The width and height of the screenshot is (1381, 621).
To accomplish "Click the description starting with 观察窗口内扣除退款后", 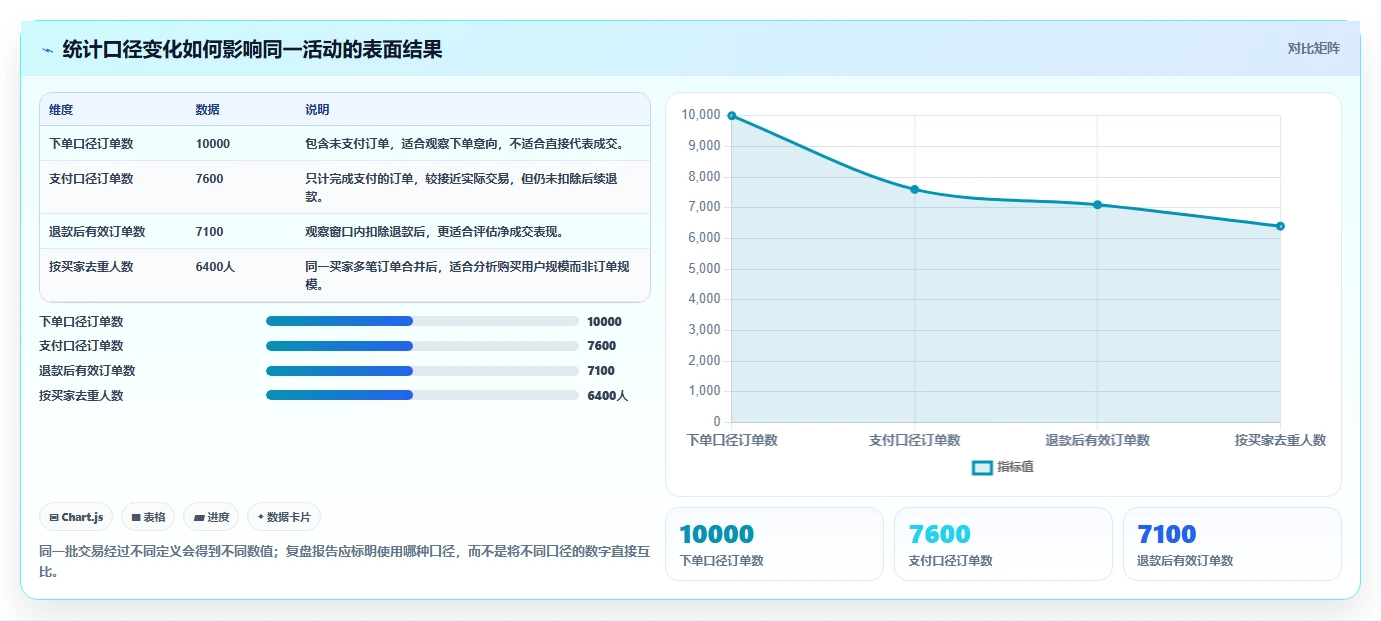I will click(x=435, y=232).
